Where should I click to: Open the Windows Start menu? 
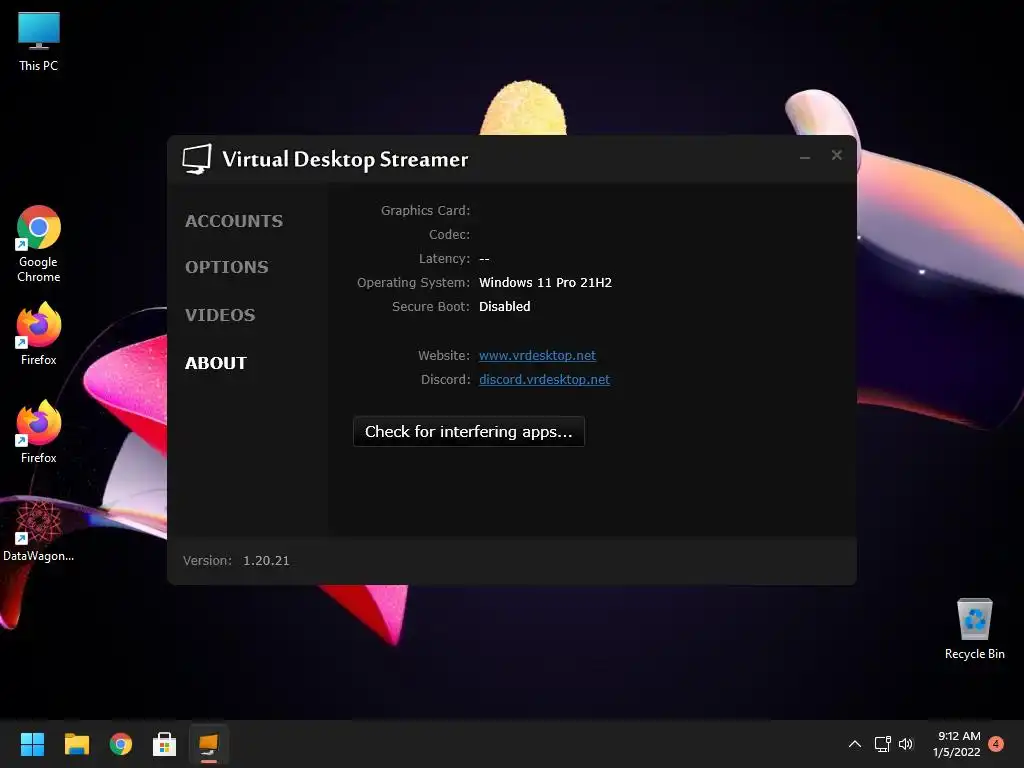click(32, 744)
